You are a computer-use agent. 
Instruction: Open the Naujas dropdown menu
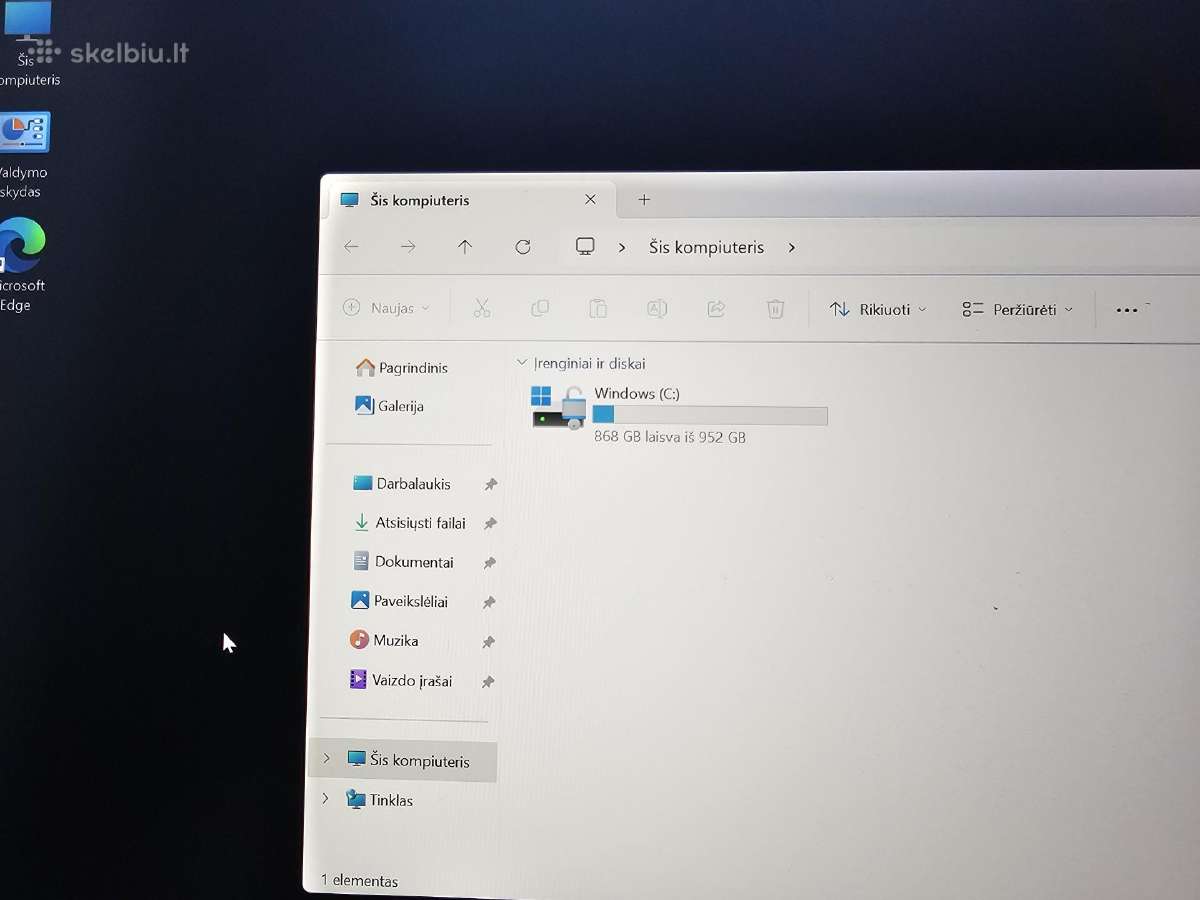coord(386,308)
